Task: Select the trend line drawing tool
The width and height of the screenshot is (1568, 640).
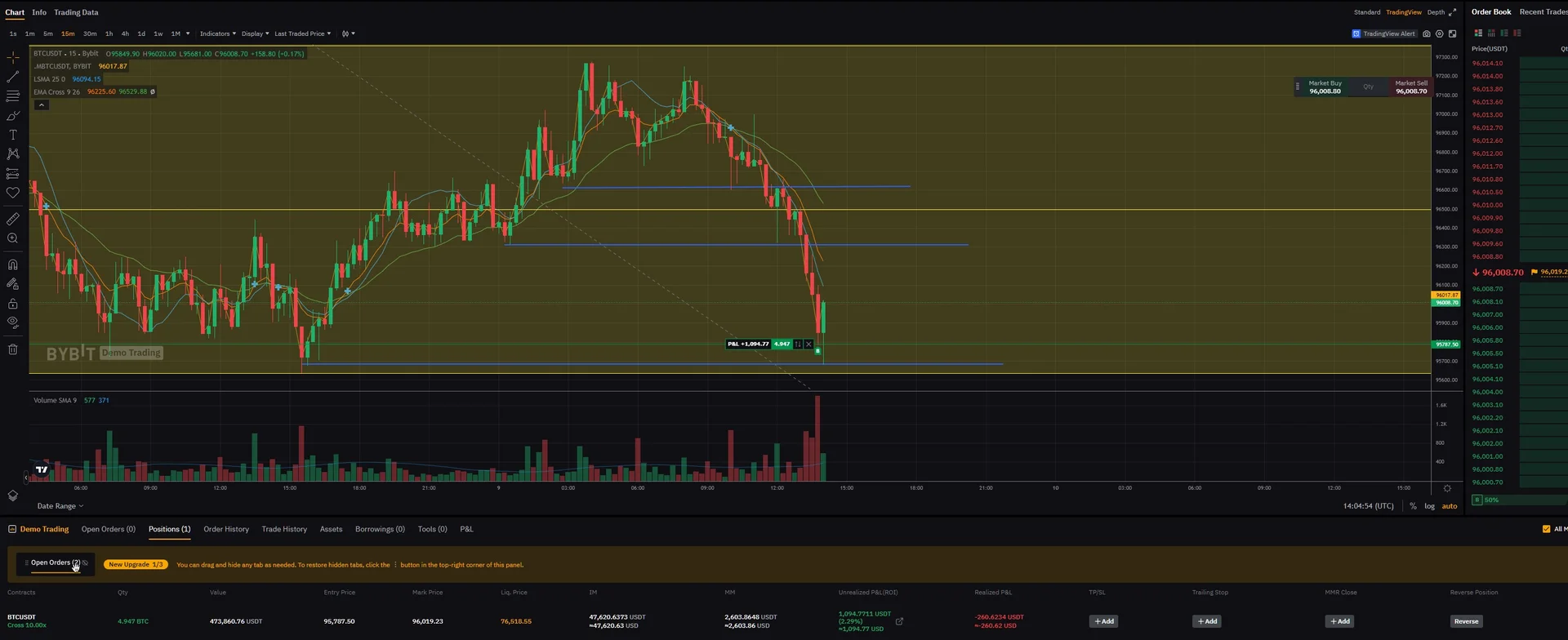Action: (x=12, y=77)
